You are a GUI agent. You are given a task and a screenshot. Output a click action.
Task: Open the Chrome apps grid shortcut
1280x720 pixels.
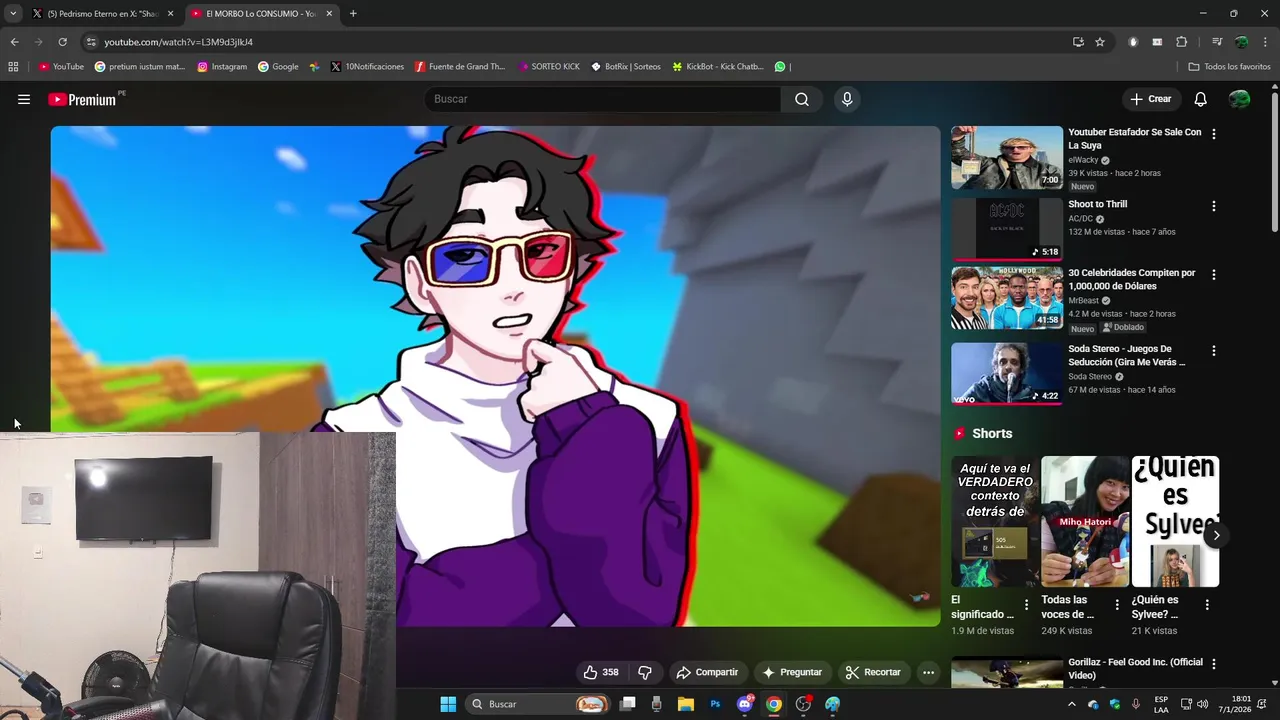point(13,66)
